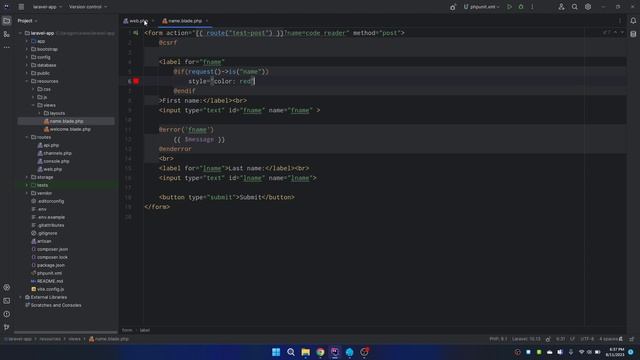
Task: Open Code With Me icon
Action: click(x=562, y=7)
